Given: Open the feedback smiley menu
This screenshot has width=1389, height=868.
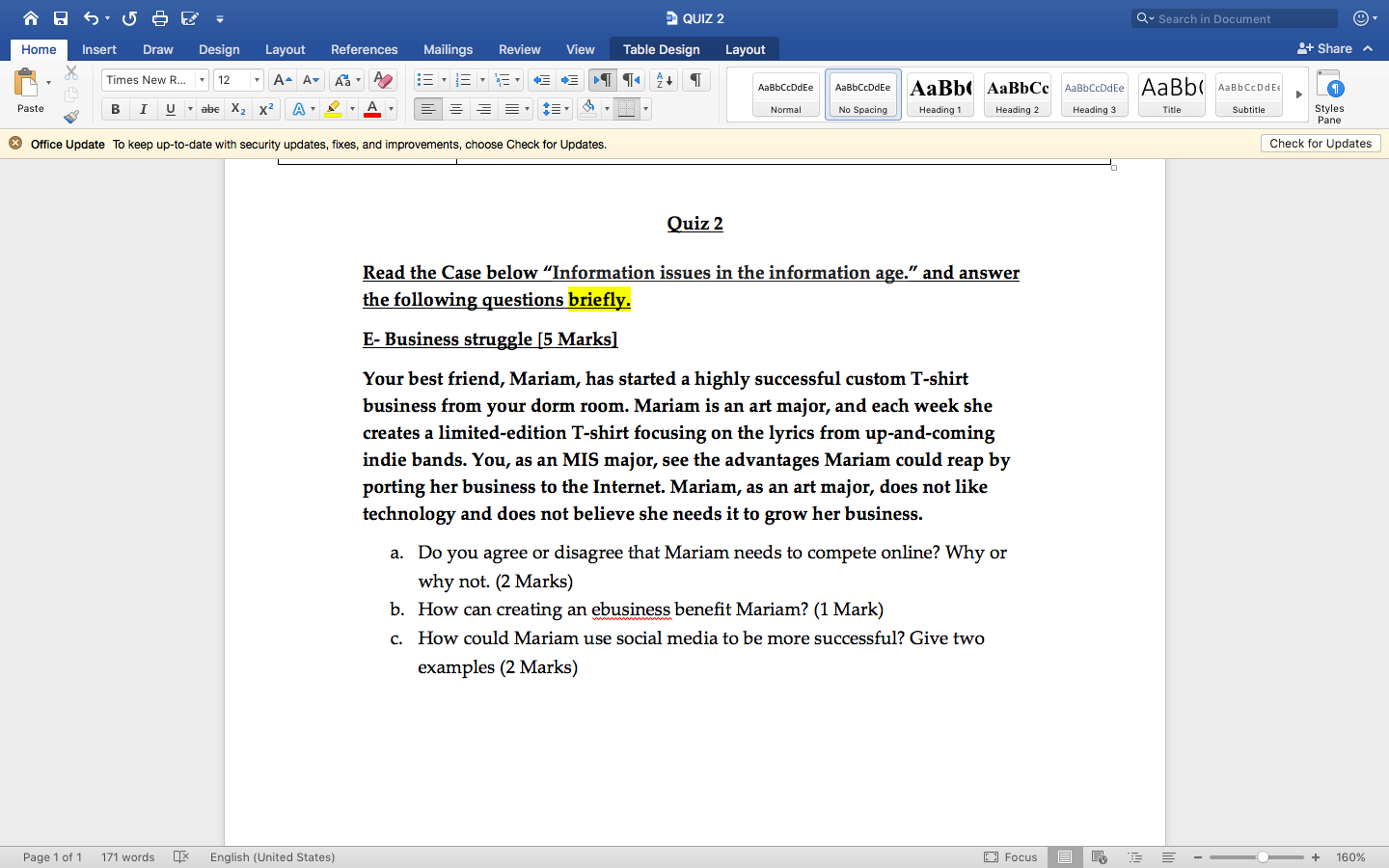Looking at the screenshot, I should [x=1365, y=18].
